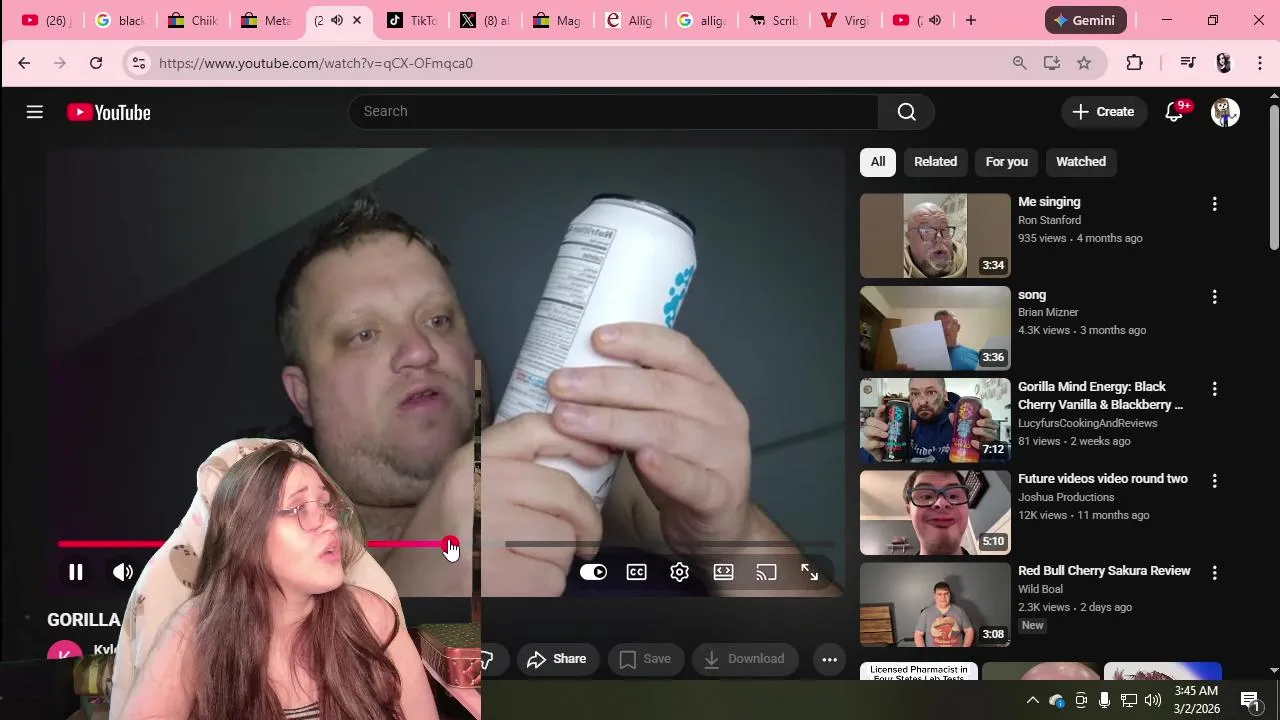The image size is (1280, 720).
Task: Open the player settings gear
Action: tap(679, 572)
